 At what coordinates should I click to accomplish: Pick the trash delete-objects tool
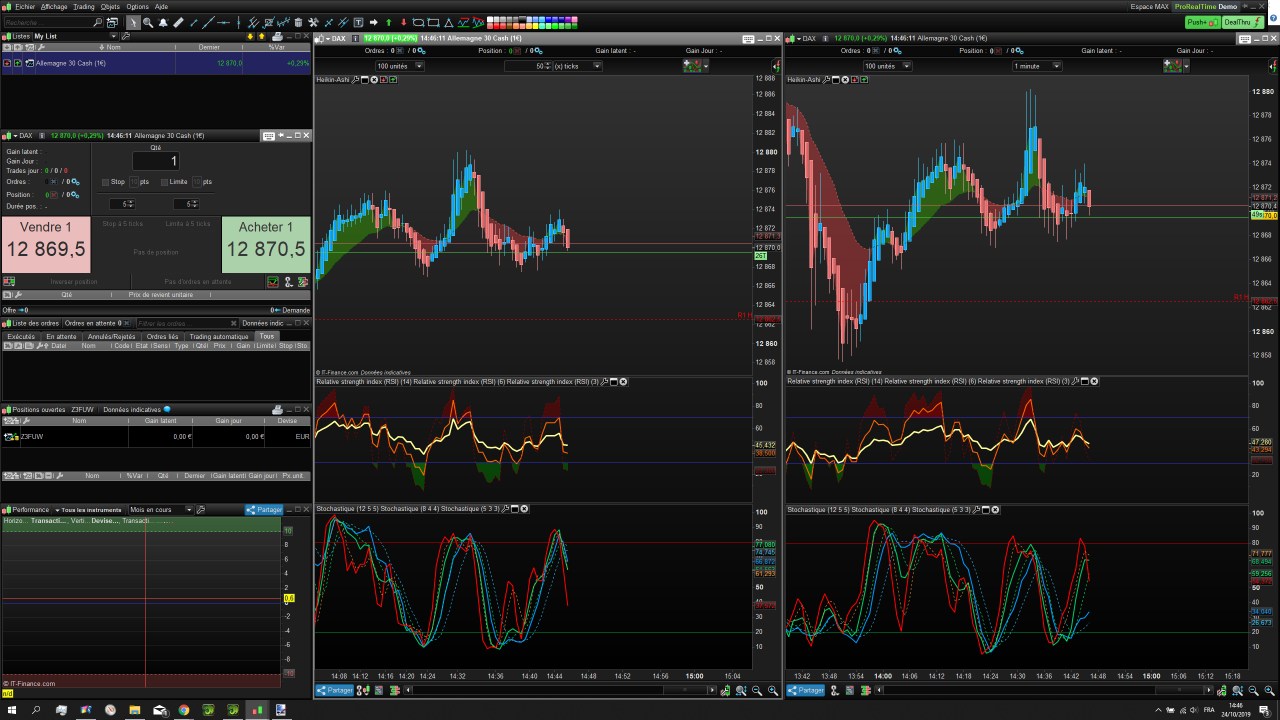pos(299,22)
